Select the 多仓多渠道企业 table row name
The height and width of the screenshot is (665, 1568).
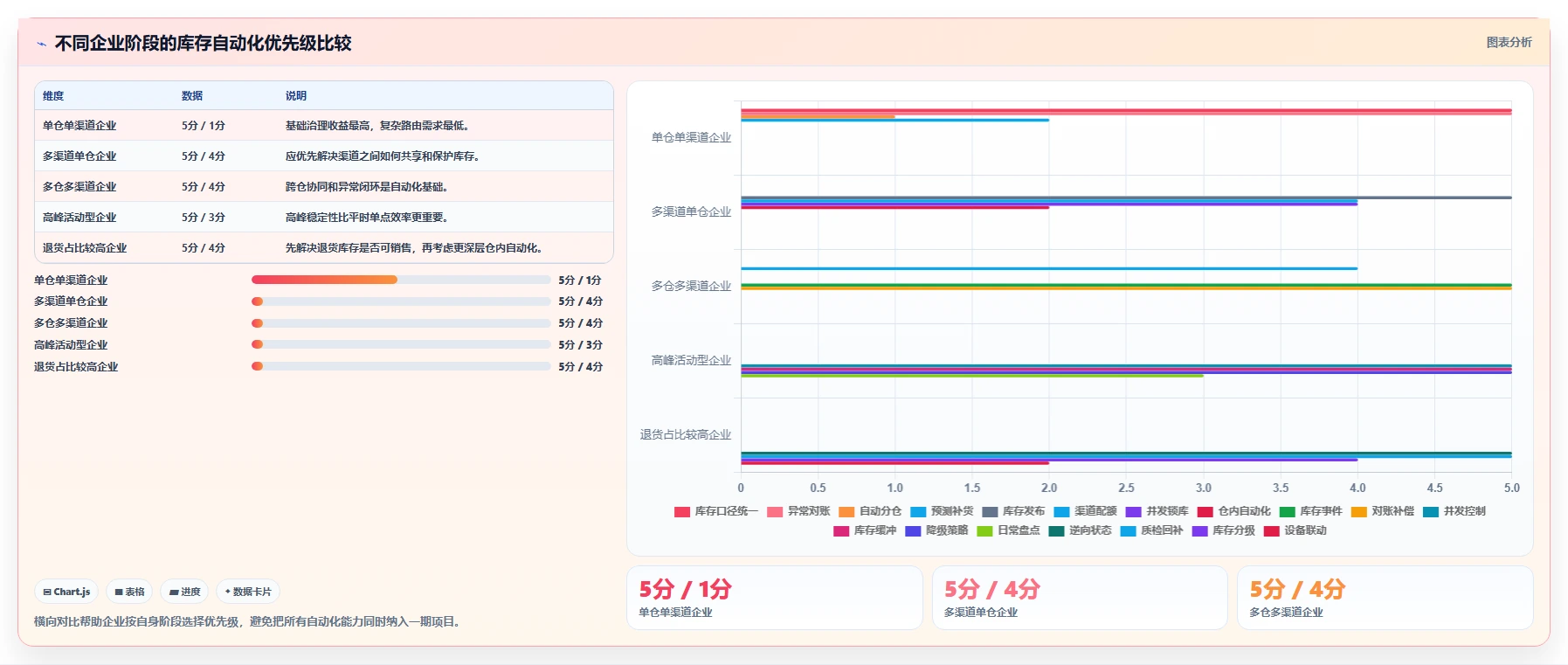(x=79, y=187)
